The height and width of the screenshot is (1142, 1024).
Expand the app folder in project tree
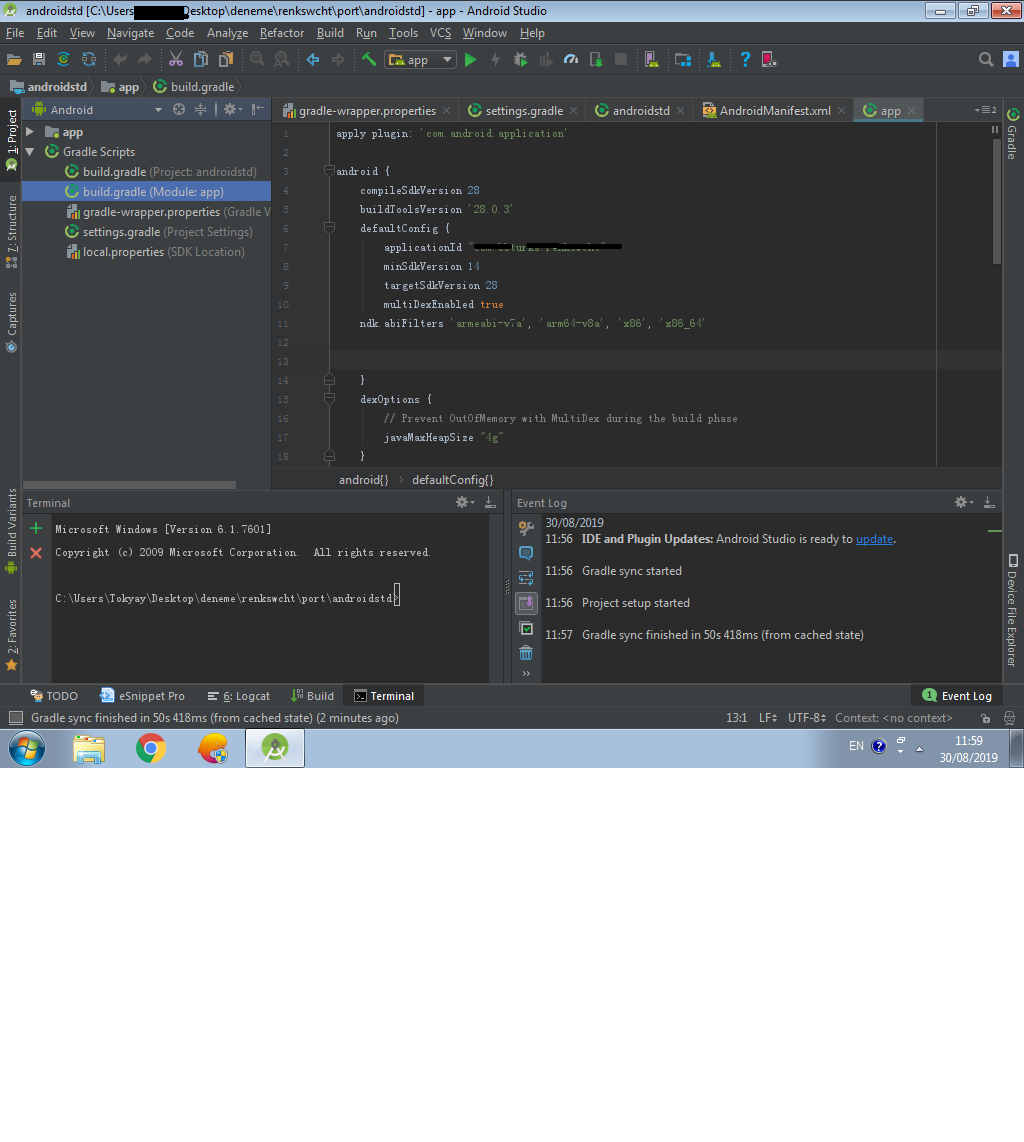click(30, 132)
